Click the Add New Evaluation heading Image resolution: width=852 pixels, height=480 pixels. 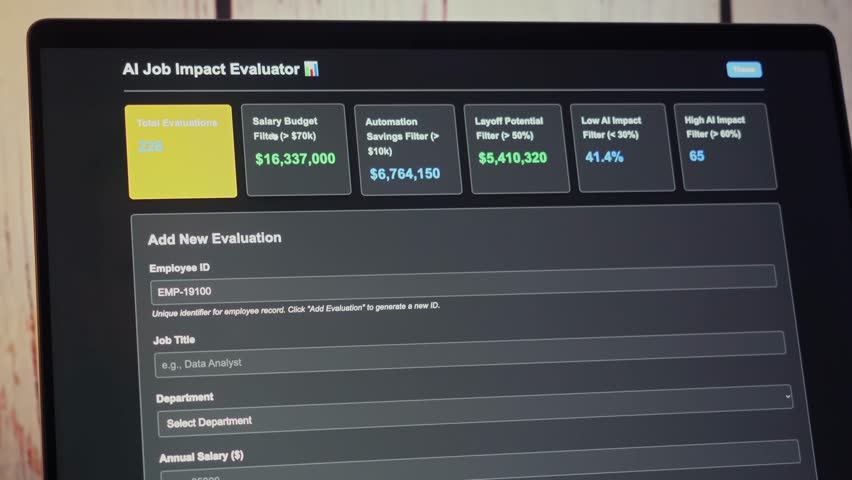pyautogui.click(x=215, y=239)
